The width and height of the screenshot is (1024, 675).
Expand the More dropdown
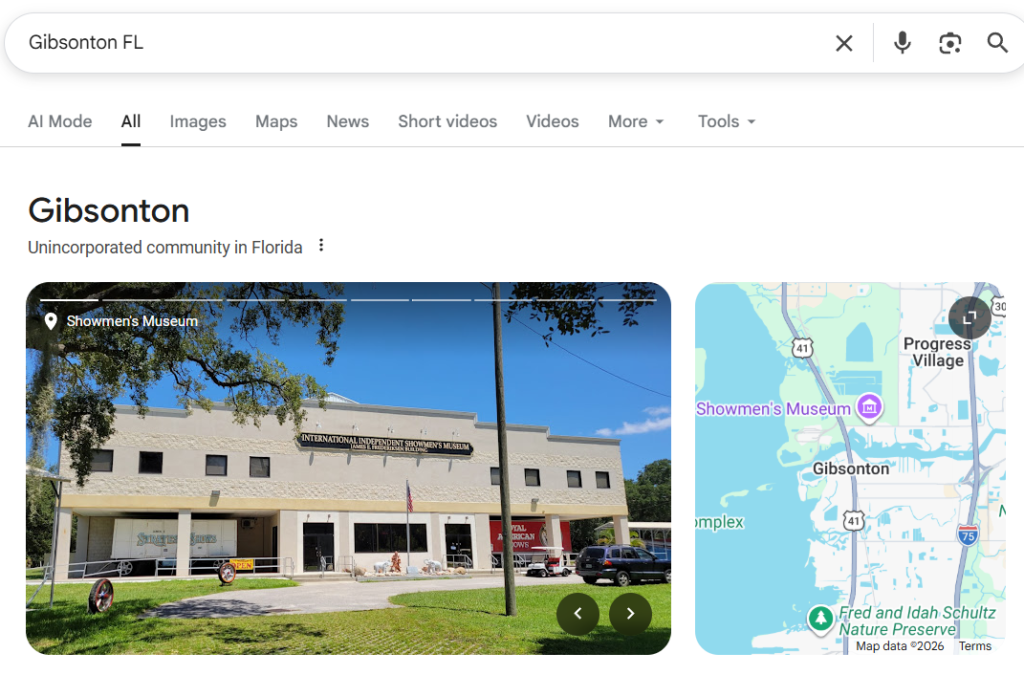point(636,121)
